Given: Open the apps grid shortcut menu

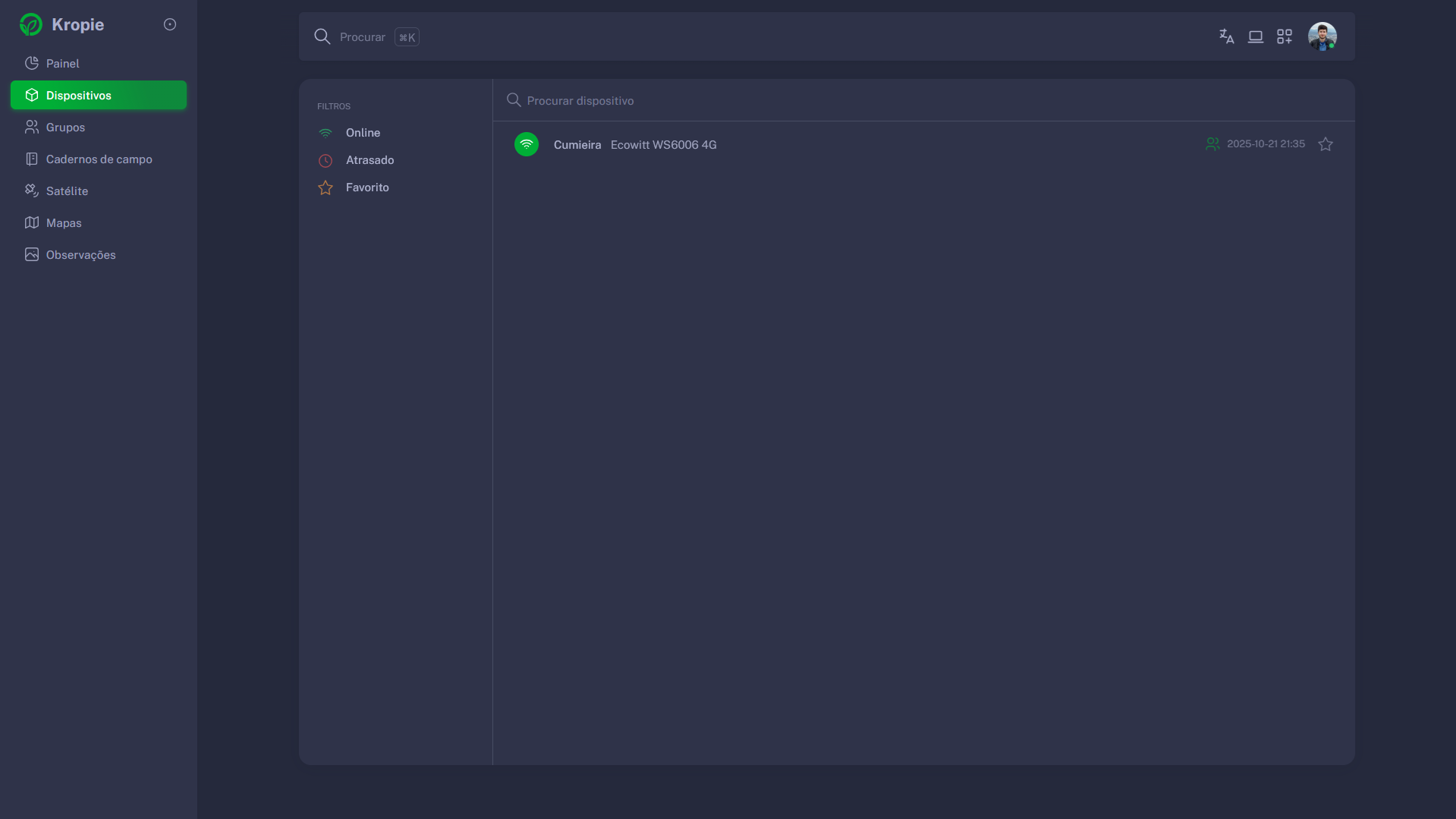Looking at the screenshot, I should click(x=1284, y=36).
